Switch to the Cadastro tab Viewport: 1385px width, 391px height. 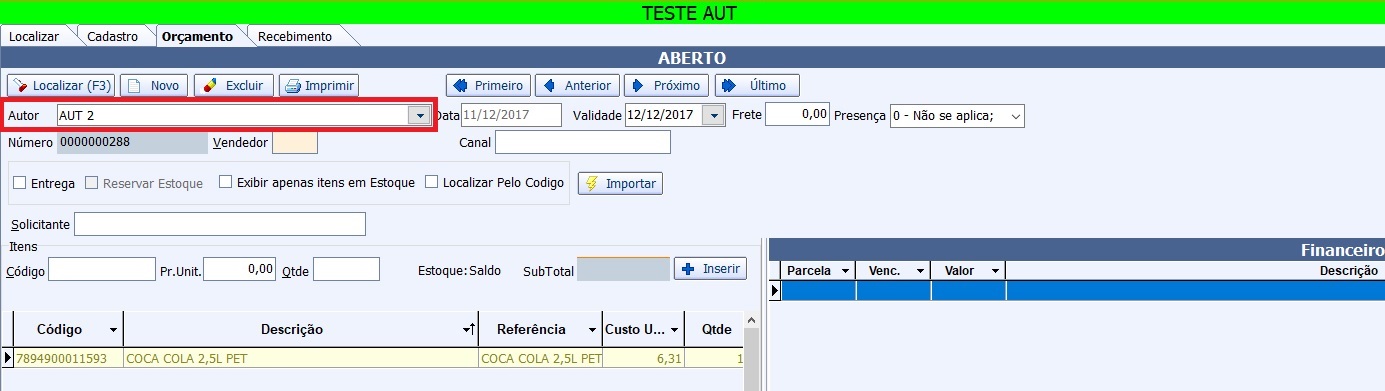113,36
